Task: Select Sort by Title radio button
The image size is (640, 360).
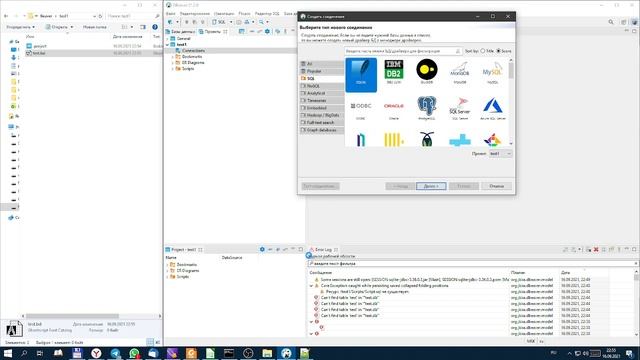Action: coord(482,51)
